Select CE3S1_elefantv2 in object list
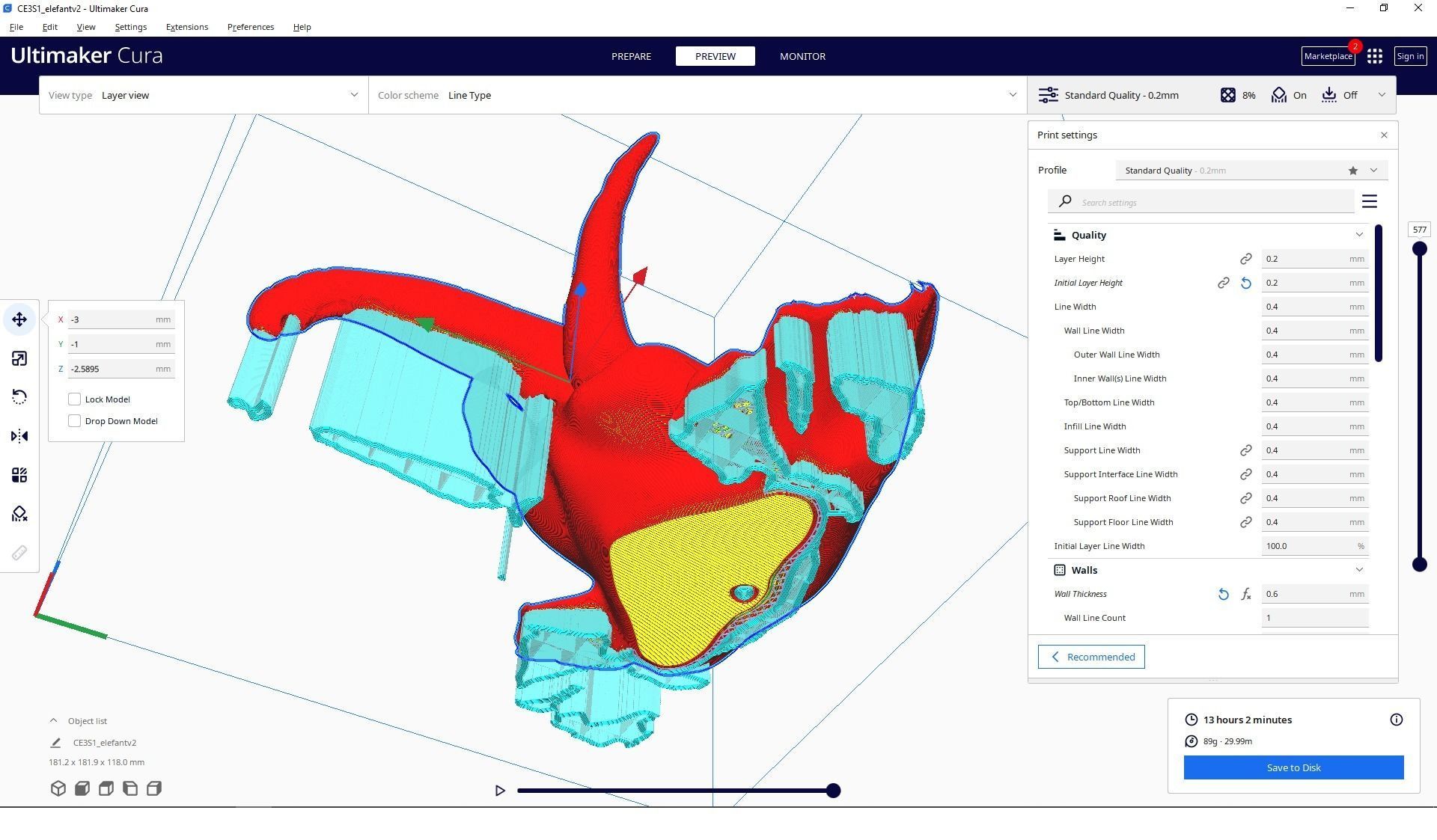The width and height of the screenshot is (1437, 840). (x=105, y=743)
